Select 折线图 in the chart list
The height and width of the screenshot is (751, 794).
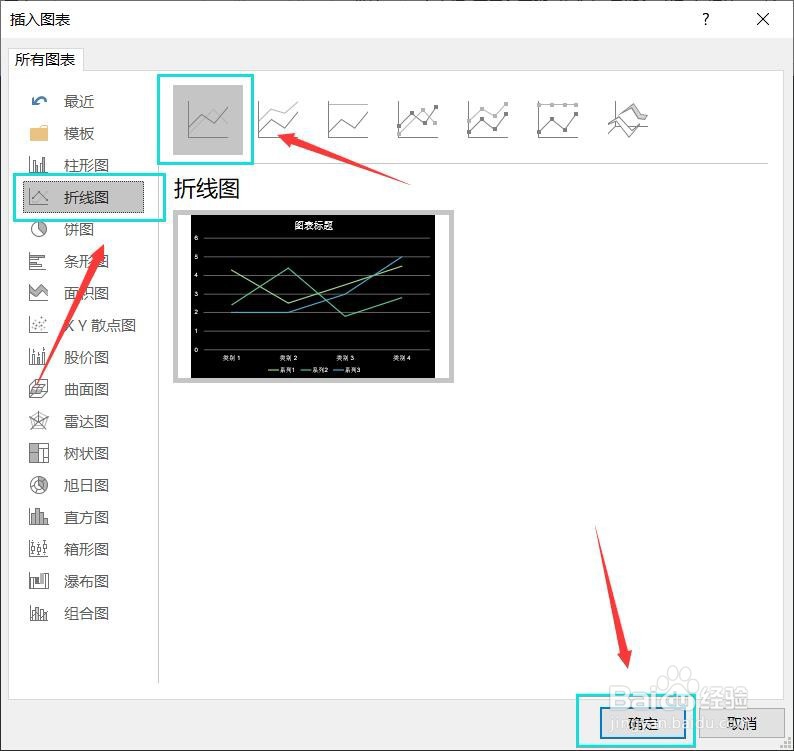coord(86,197)
